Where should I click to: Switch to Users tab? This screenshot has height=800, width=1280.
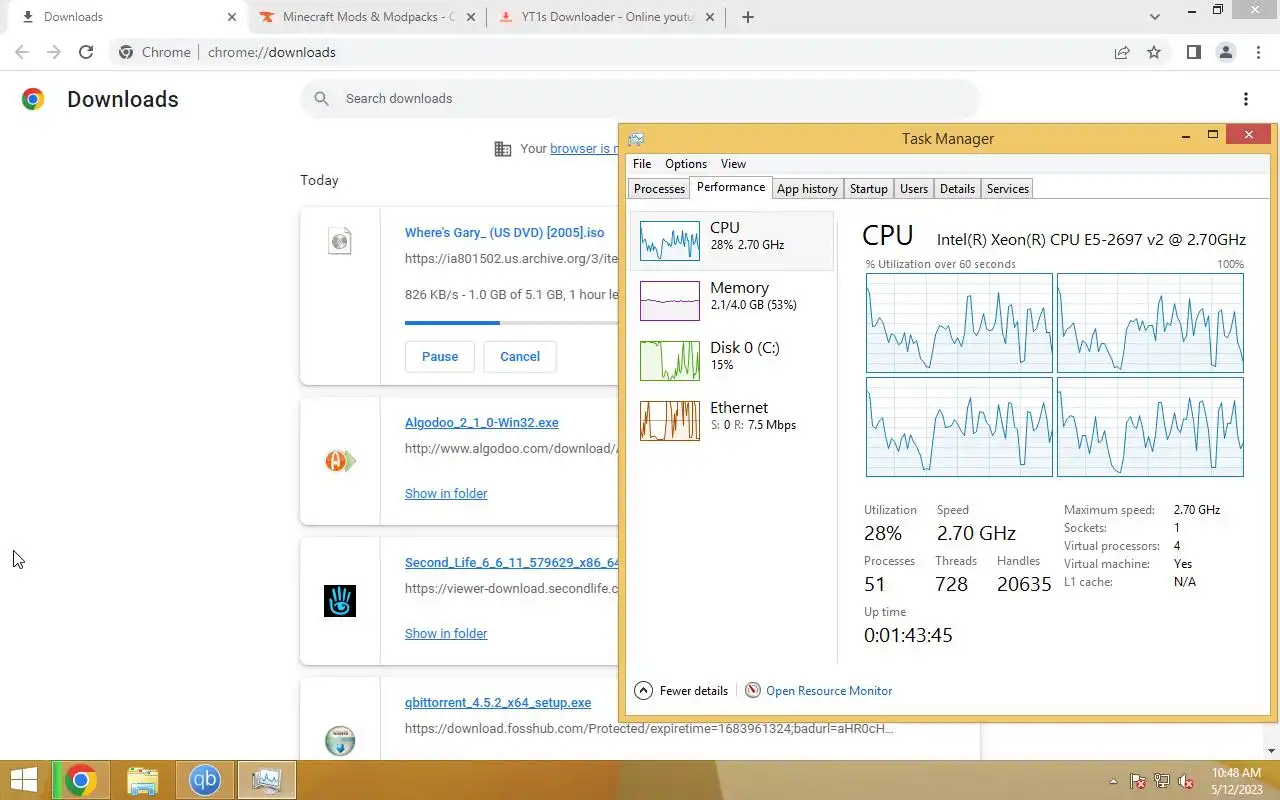pyautogui.click(x=914, y=189)
